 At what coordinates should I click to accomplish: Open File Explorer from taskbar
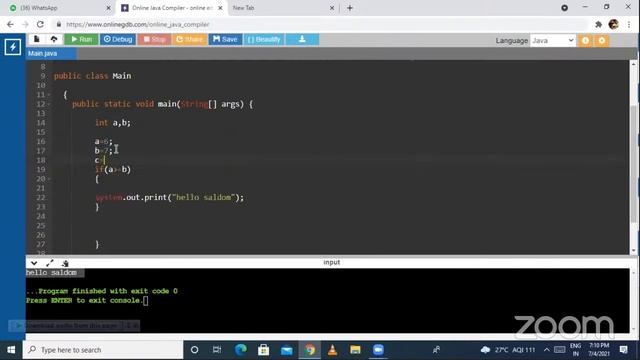(x=355, y=350)
